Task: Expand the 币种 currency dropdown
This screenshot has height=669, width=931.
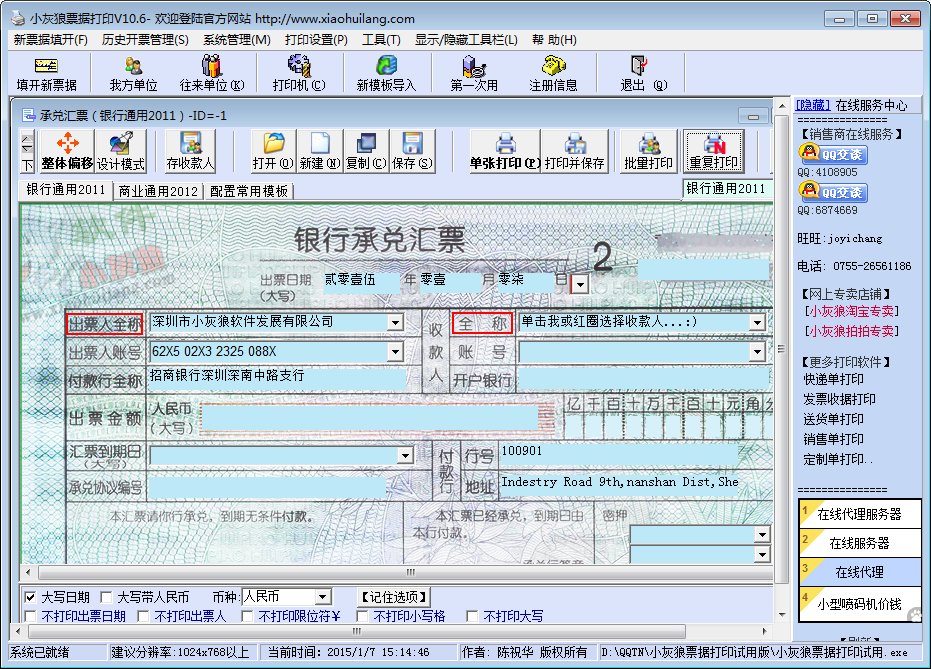Action: (x=321, y=597)
